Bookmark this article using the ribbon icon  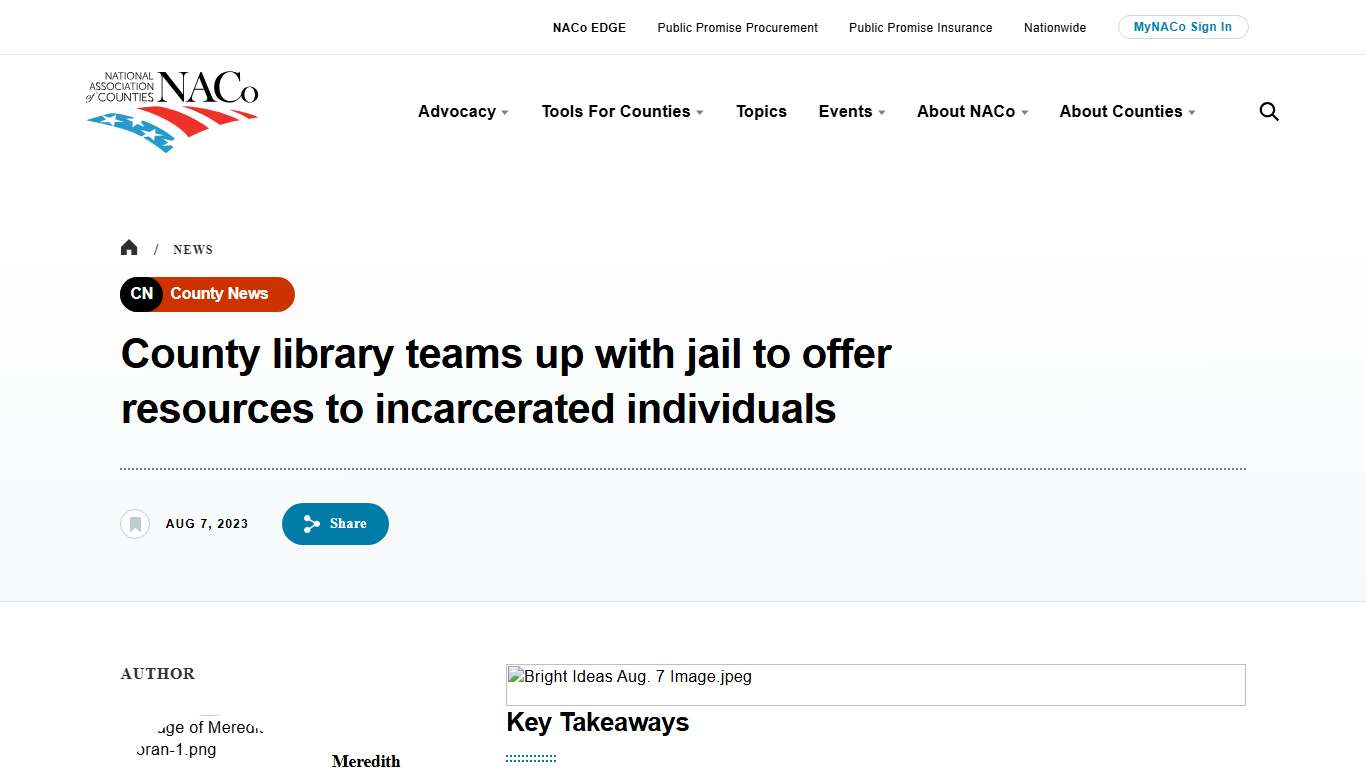coord(135,523)
